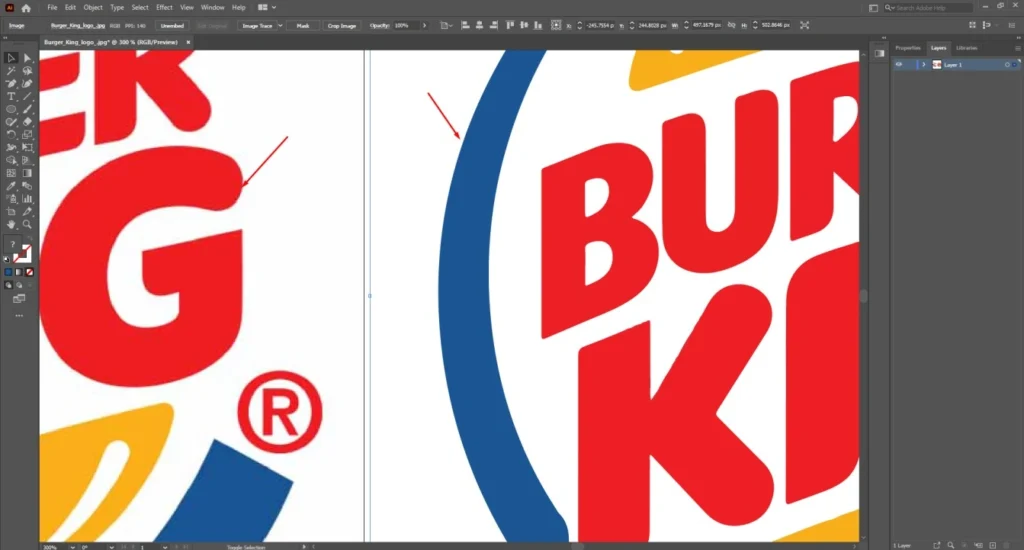Click the Mask button
Screen dimensions: 1024x550
tap(302, 25)
